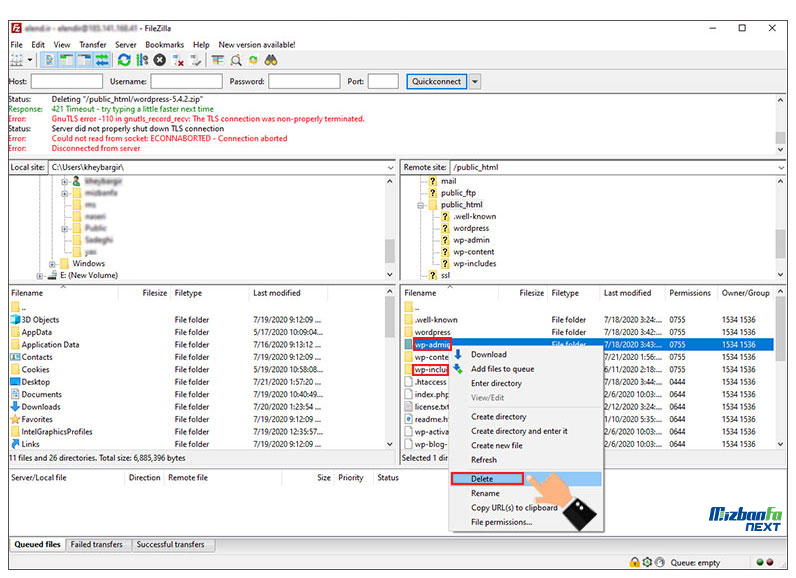Select the Downloads local folder
The image size is (796, 578).
(x=41, y=407)
